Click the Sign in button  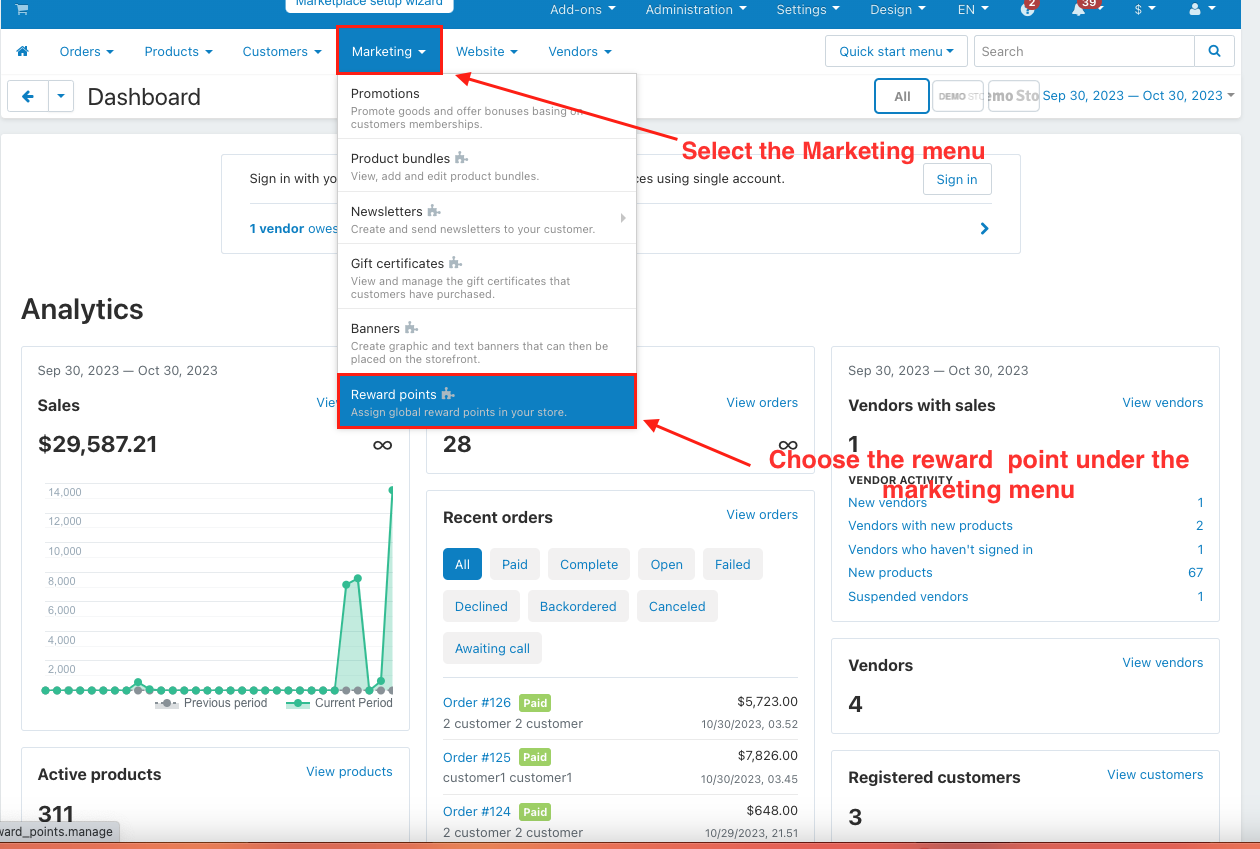click(957, 179)
